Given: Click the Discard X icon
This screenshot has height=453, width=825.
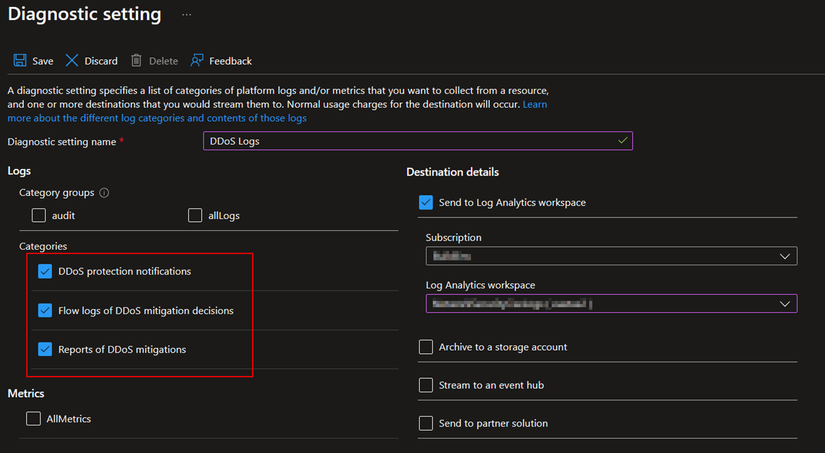Looking at the screenshot, I should click(x=72, y=61).
